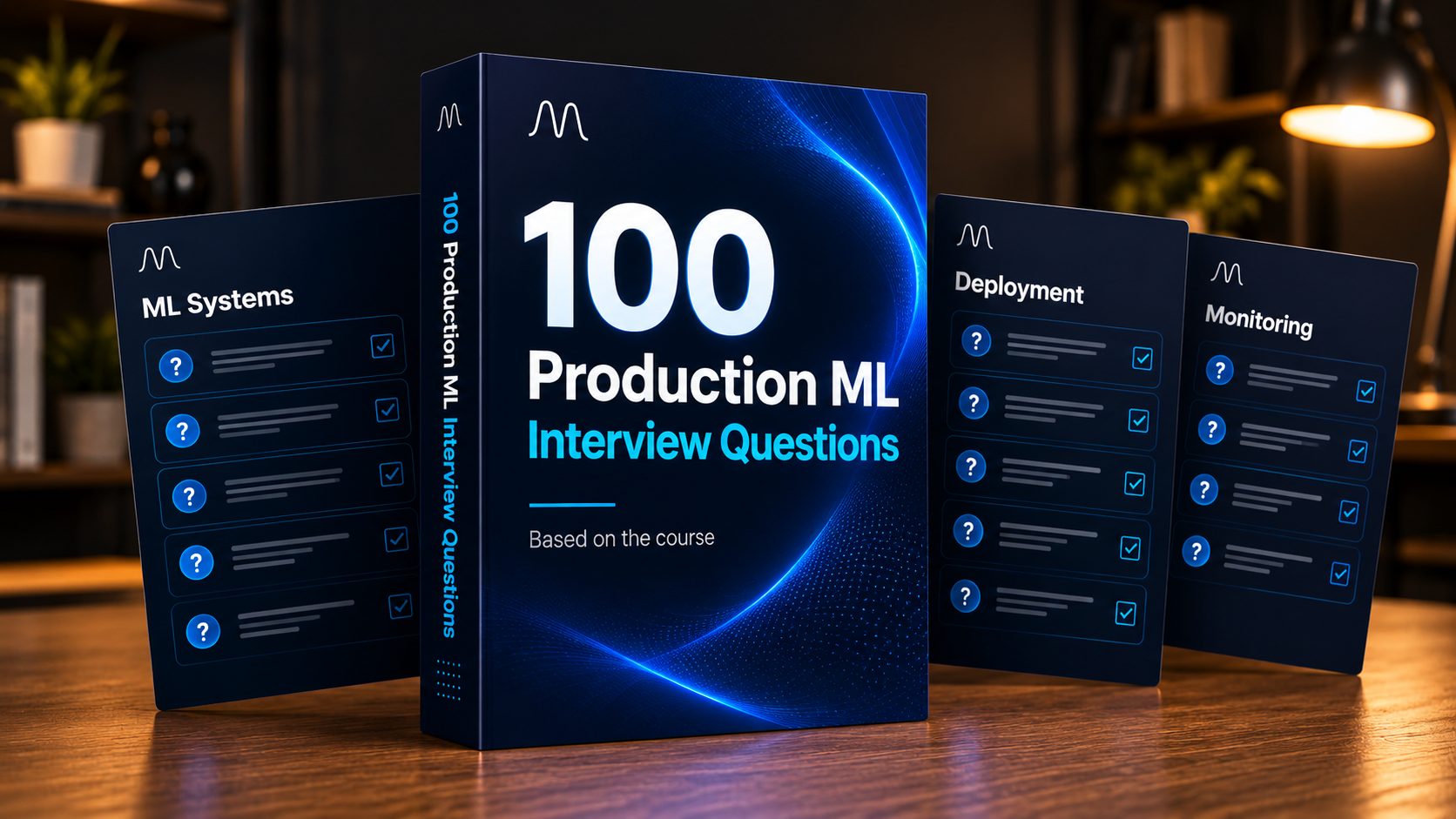Click the vertical title text on the book spine
The height and width of the screenshot is (819, 1456).
(449, 415)
